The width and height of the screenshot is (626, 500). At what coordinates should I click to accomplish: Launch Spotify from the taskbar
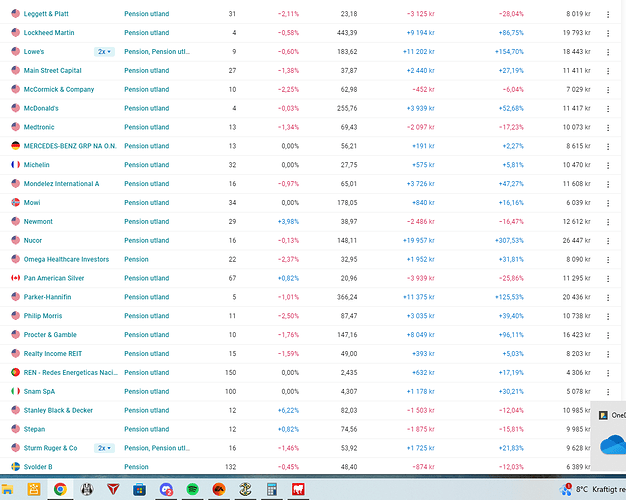tap(191, 489)
